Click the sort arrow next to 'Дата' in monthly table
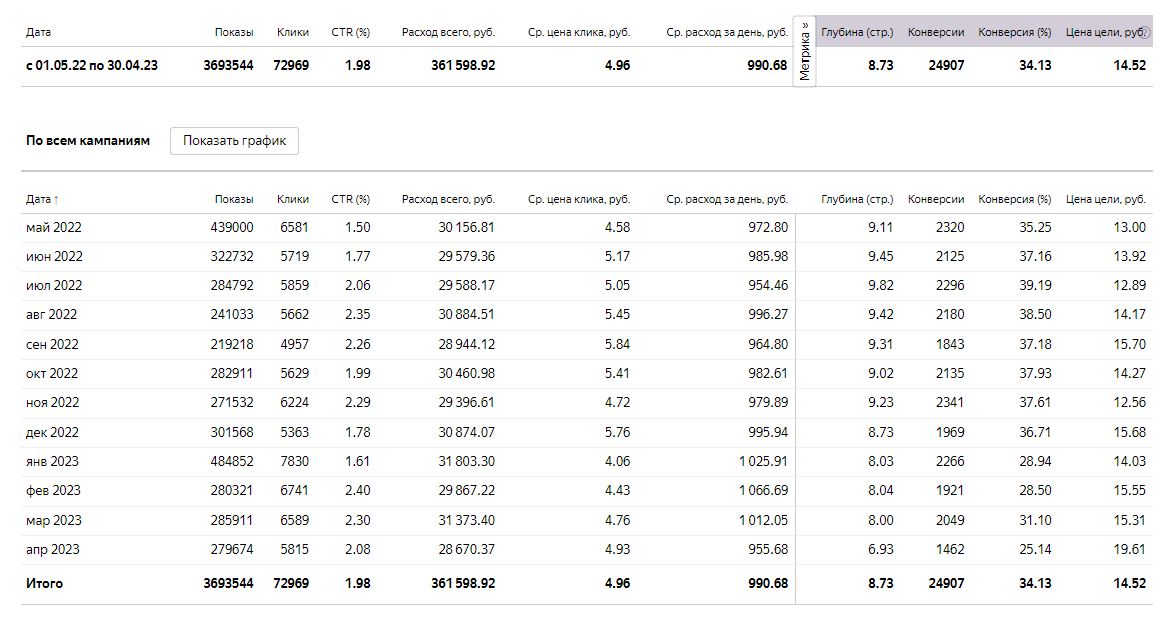1171x625 pixels. pyautogui.click(x=56, y=200)
